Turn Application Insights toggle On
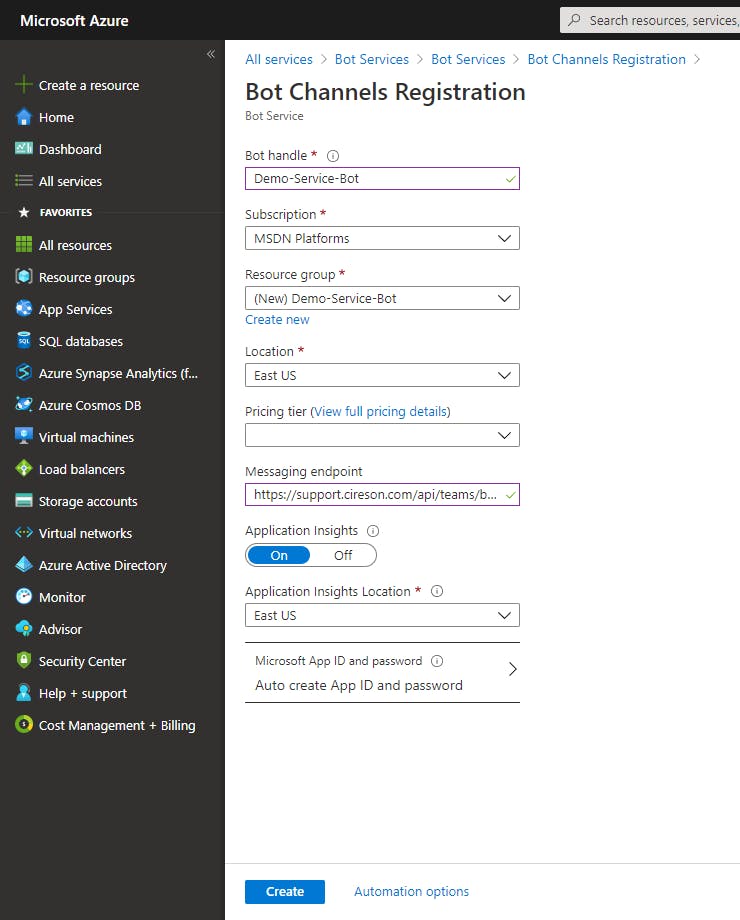The width and height of the screenshot is (740, 920). (x=279, y=555)
